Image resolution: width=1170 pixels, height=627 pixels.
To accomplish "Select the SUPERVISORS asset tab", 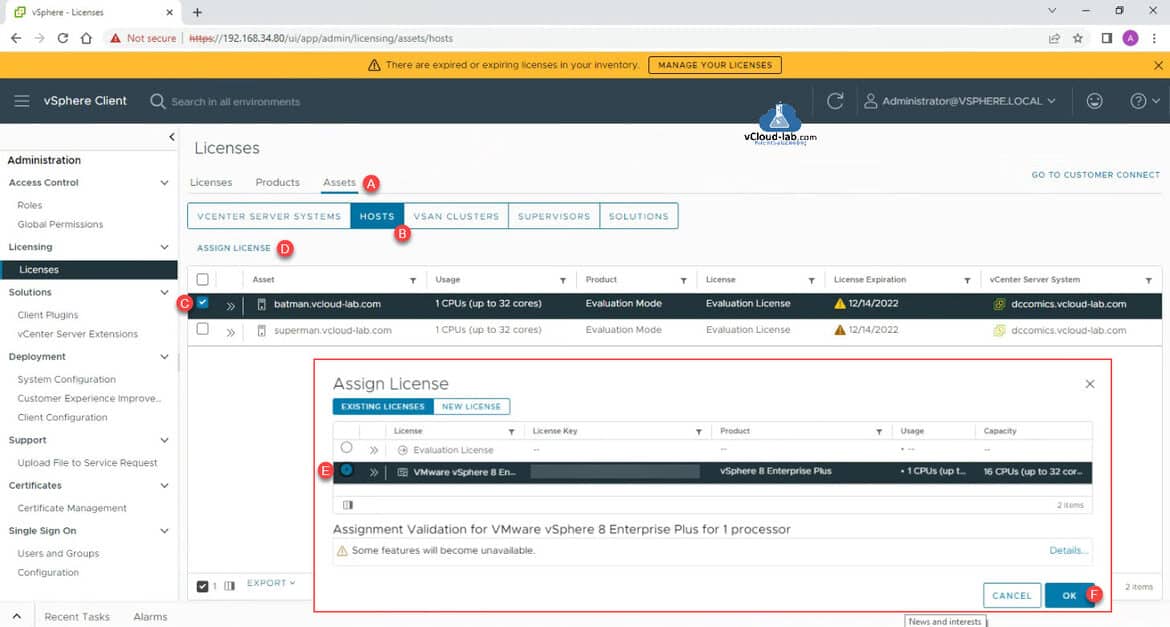I will [x=554, y=216].
